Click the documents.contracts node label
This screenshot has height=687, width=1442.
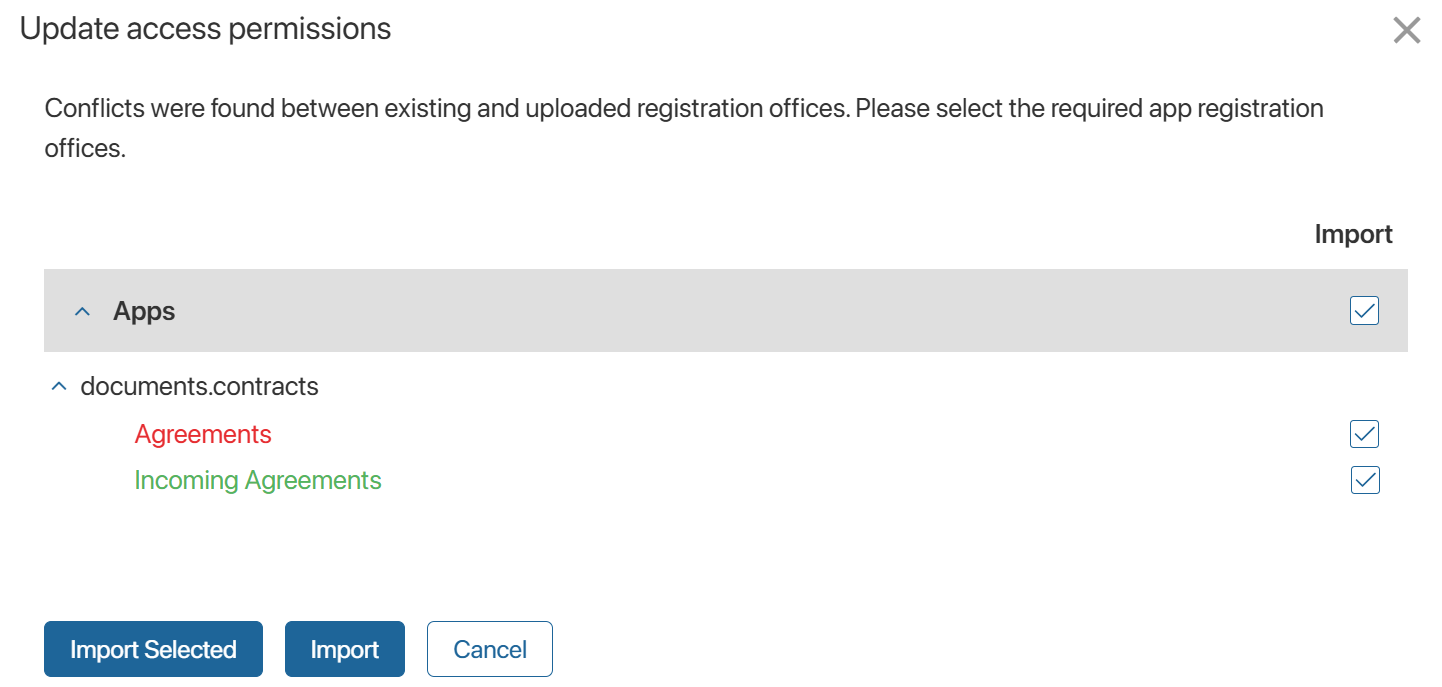199,386
